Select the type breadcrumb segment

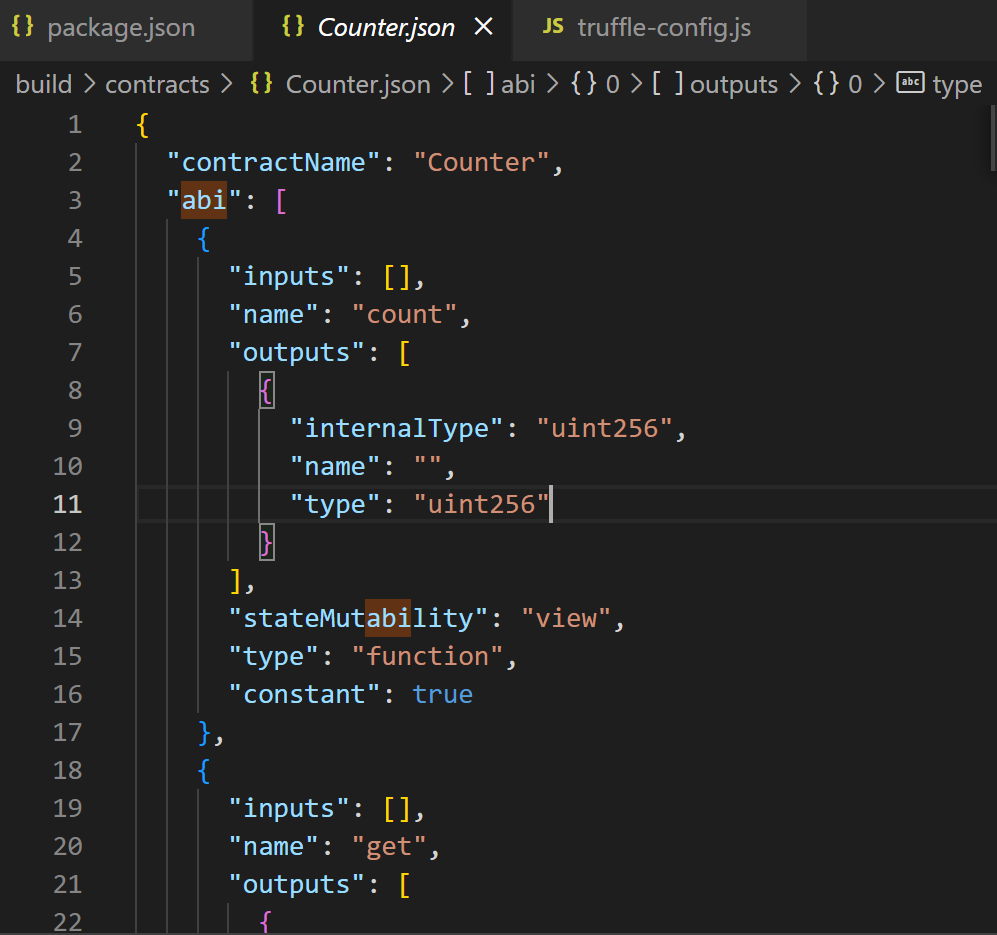[957, 84]
